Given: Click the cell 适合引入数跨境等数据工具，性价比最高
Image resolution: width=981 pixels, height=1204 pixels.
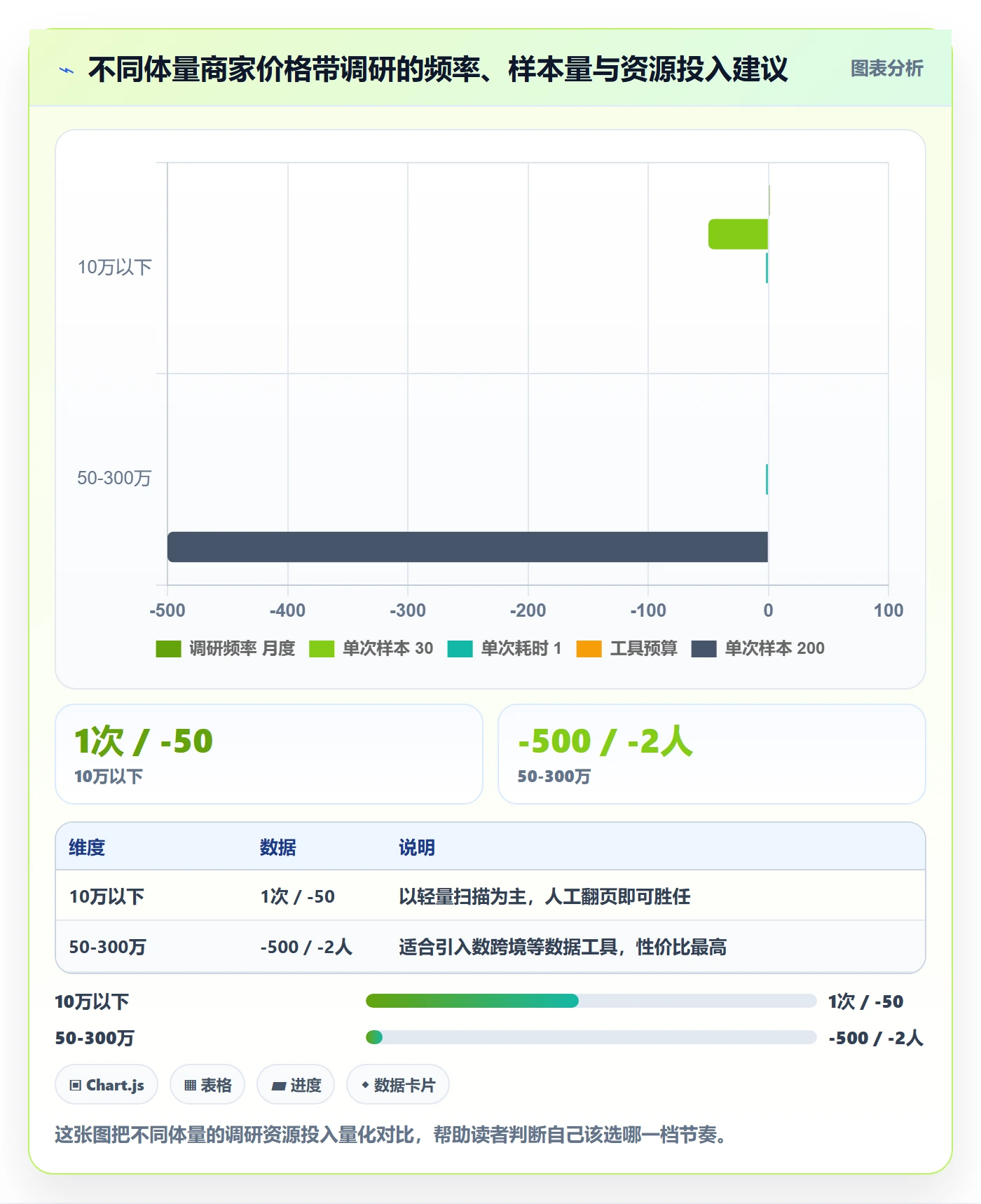Looking at the screenshot, I should [x=563, y=947].
